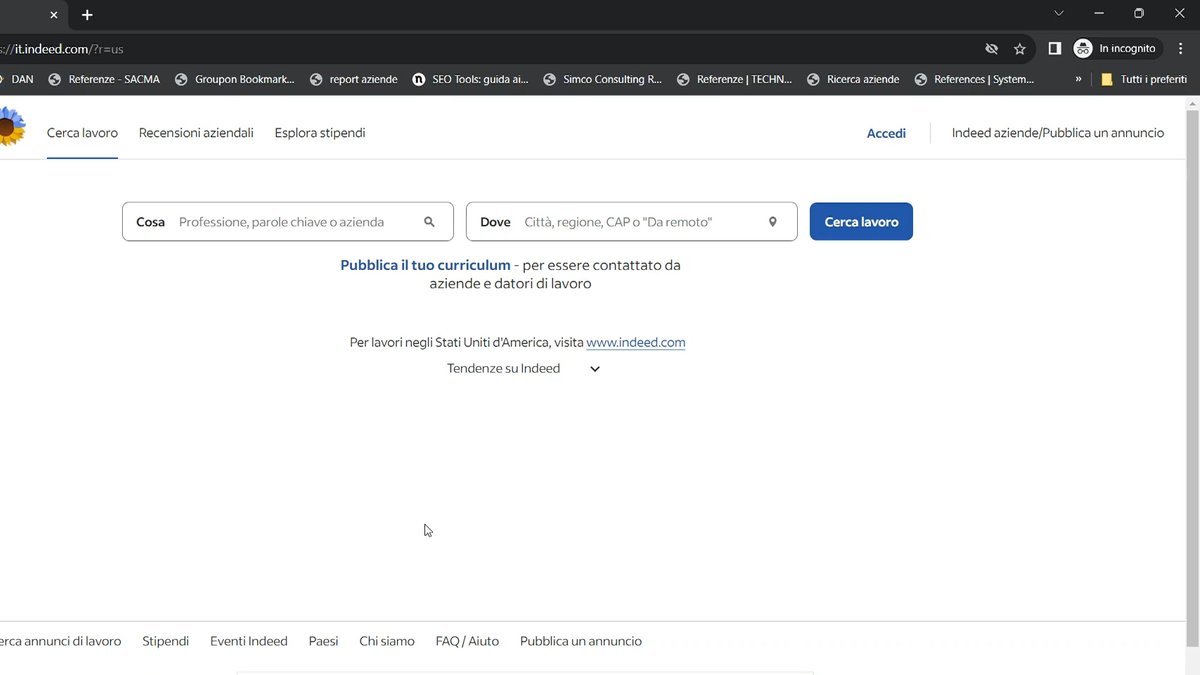This screenshot has width=1200, height=675.
Task: Click the location pin icon in Dove field
Action: [773, 222]
